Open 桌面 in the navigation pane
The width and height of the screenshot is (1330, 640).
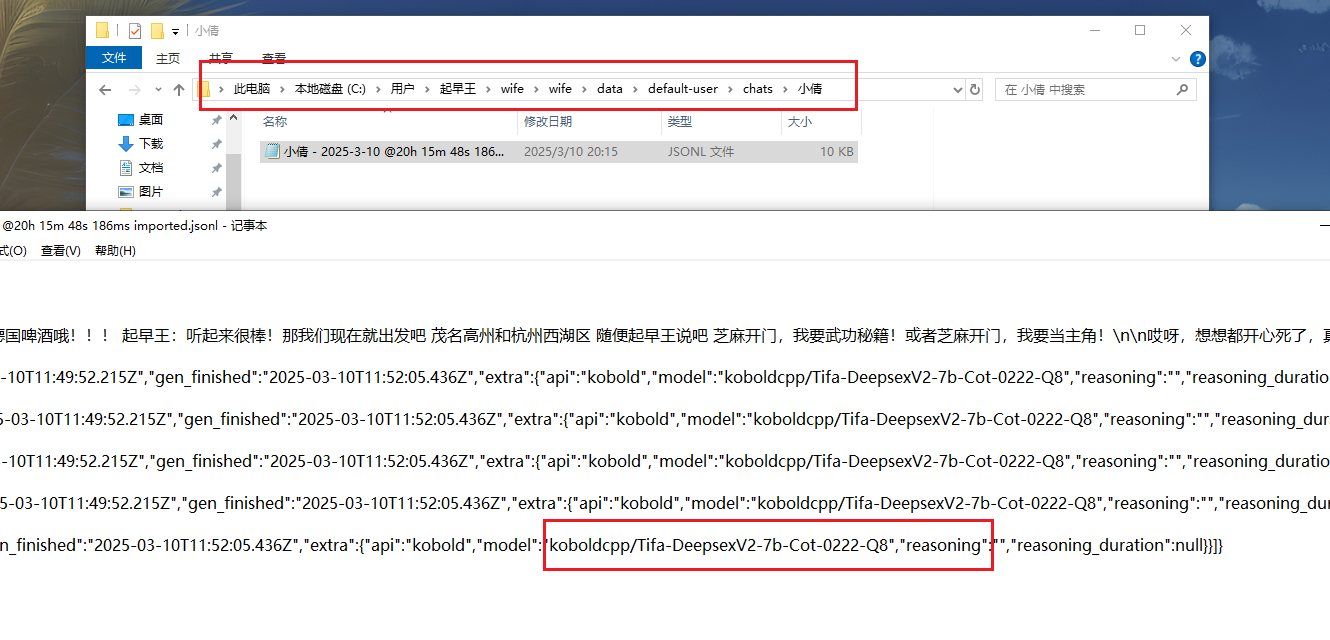tap(151, 120)
